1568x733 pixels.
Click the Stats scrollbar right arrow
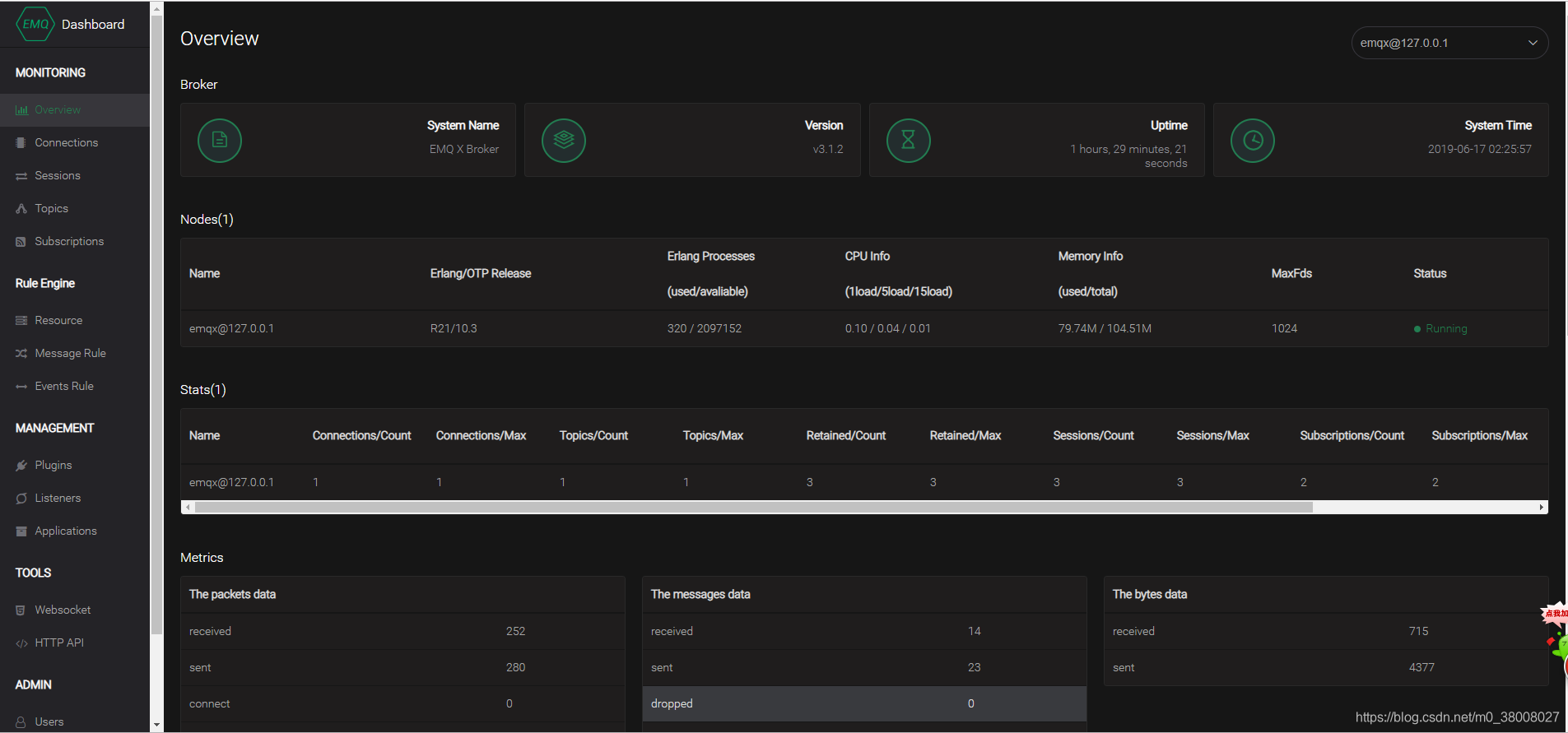pos(1542,508)
